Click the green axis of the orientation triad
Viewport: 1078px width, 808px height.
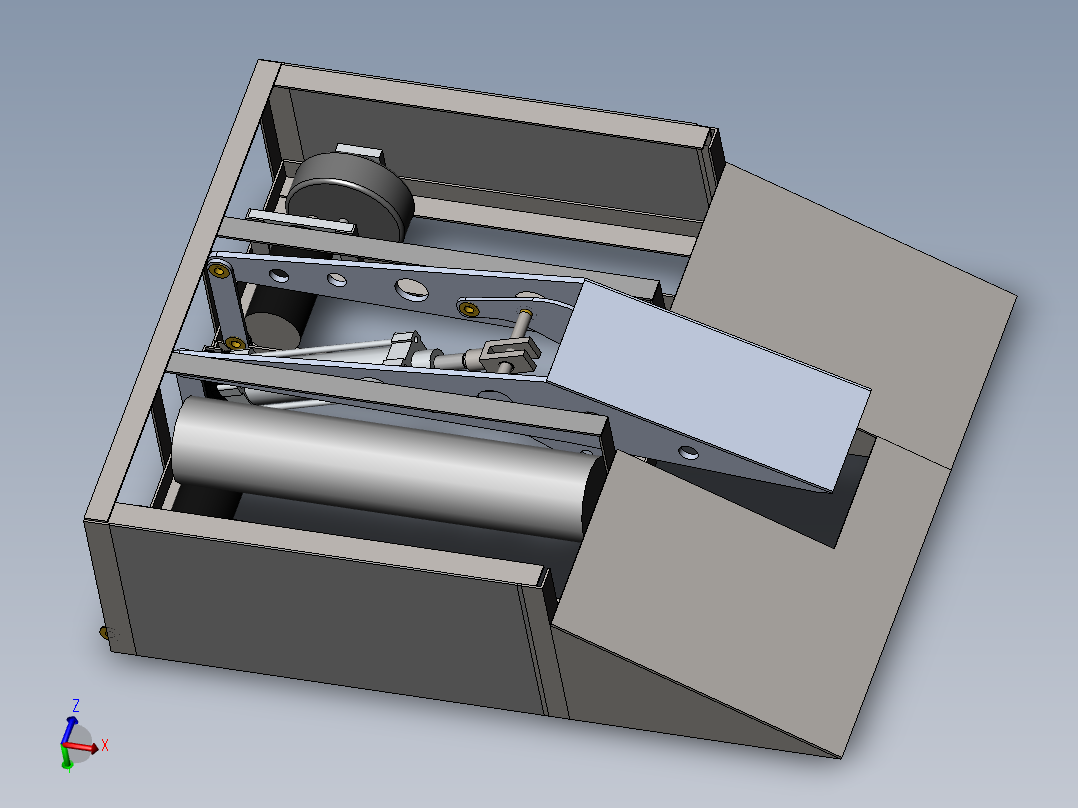pyautogui.click(x=66, y=756)
